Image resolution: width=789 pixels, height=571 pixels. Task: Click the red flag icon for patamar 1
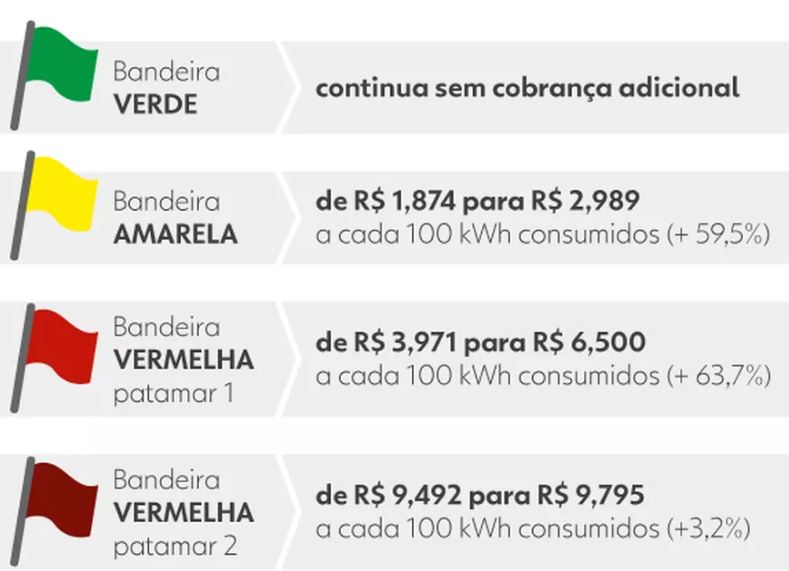pyautogui.click(x=54, y=358)
